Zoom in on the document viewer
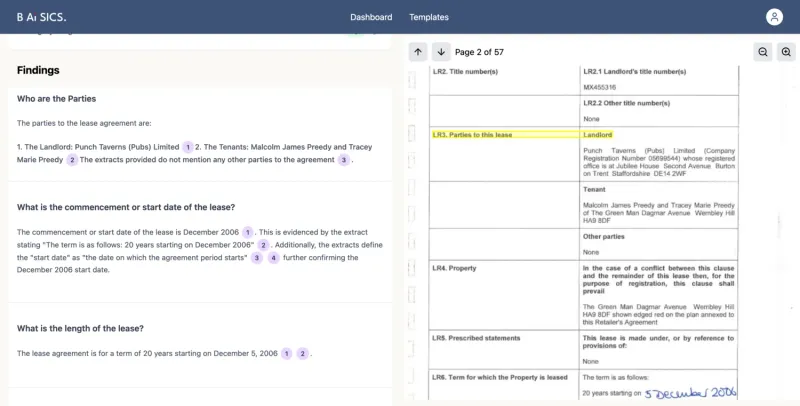800x406 pixels. 786,52
